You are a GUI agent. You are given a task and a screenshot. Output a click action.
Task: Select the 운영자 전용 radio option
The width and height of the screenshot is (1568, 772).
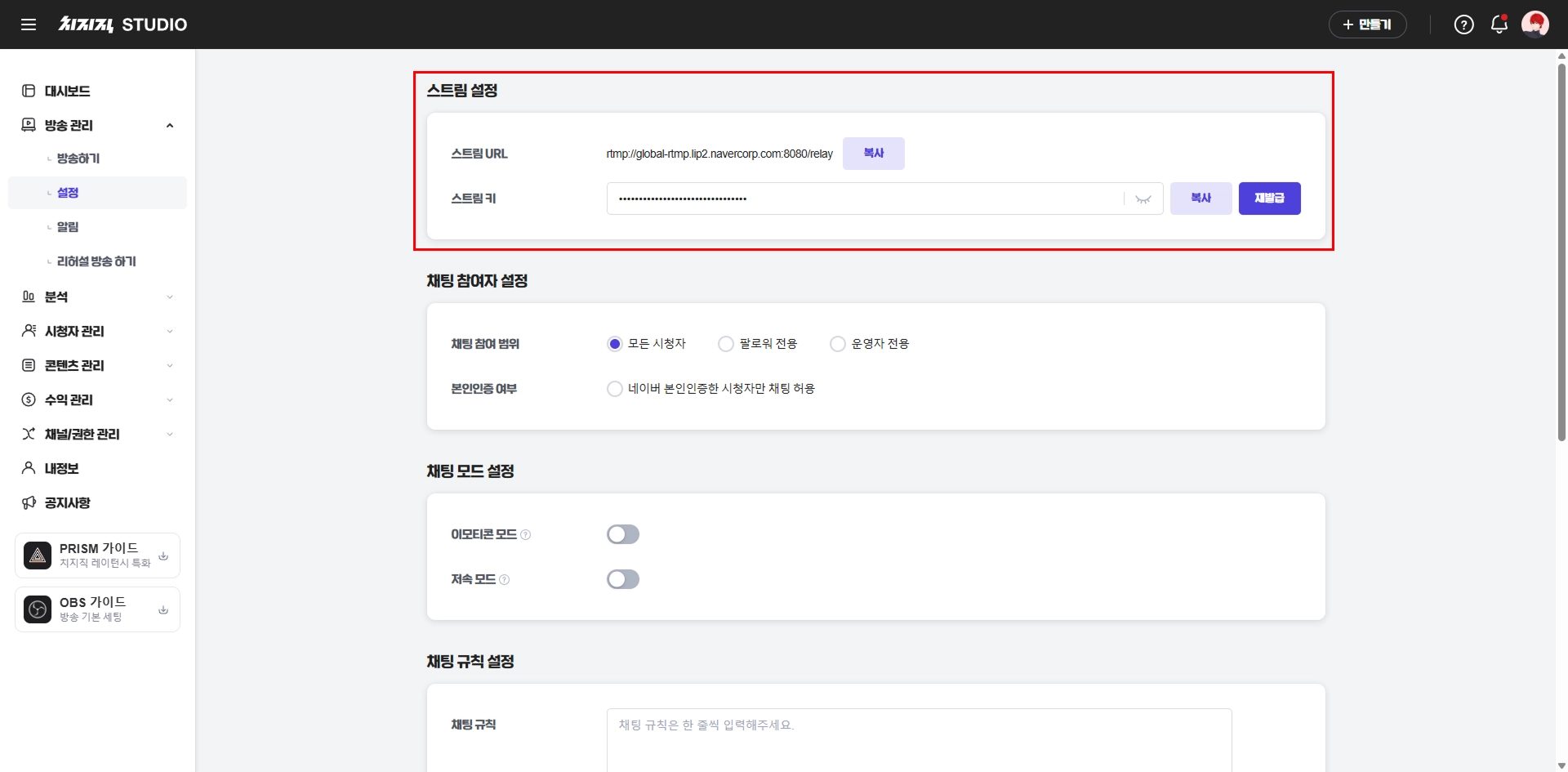click(x=838, y=344)
